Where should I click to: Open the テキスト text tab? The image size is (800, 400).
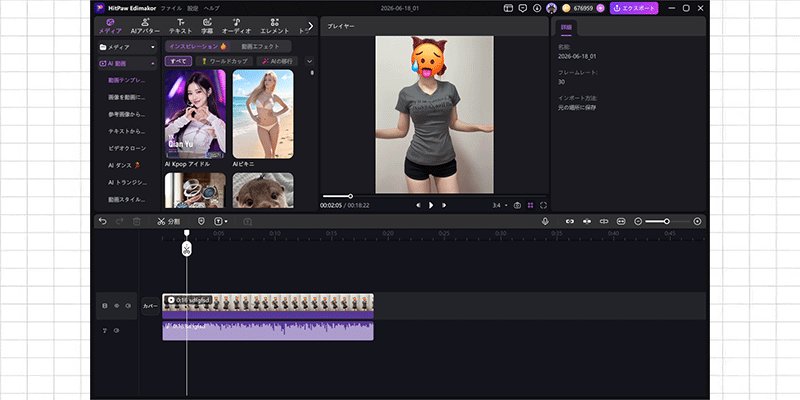181,26
